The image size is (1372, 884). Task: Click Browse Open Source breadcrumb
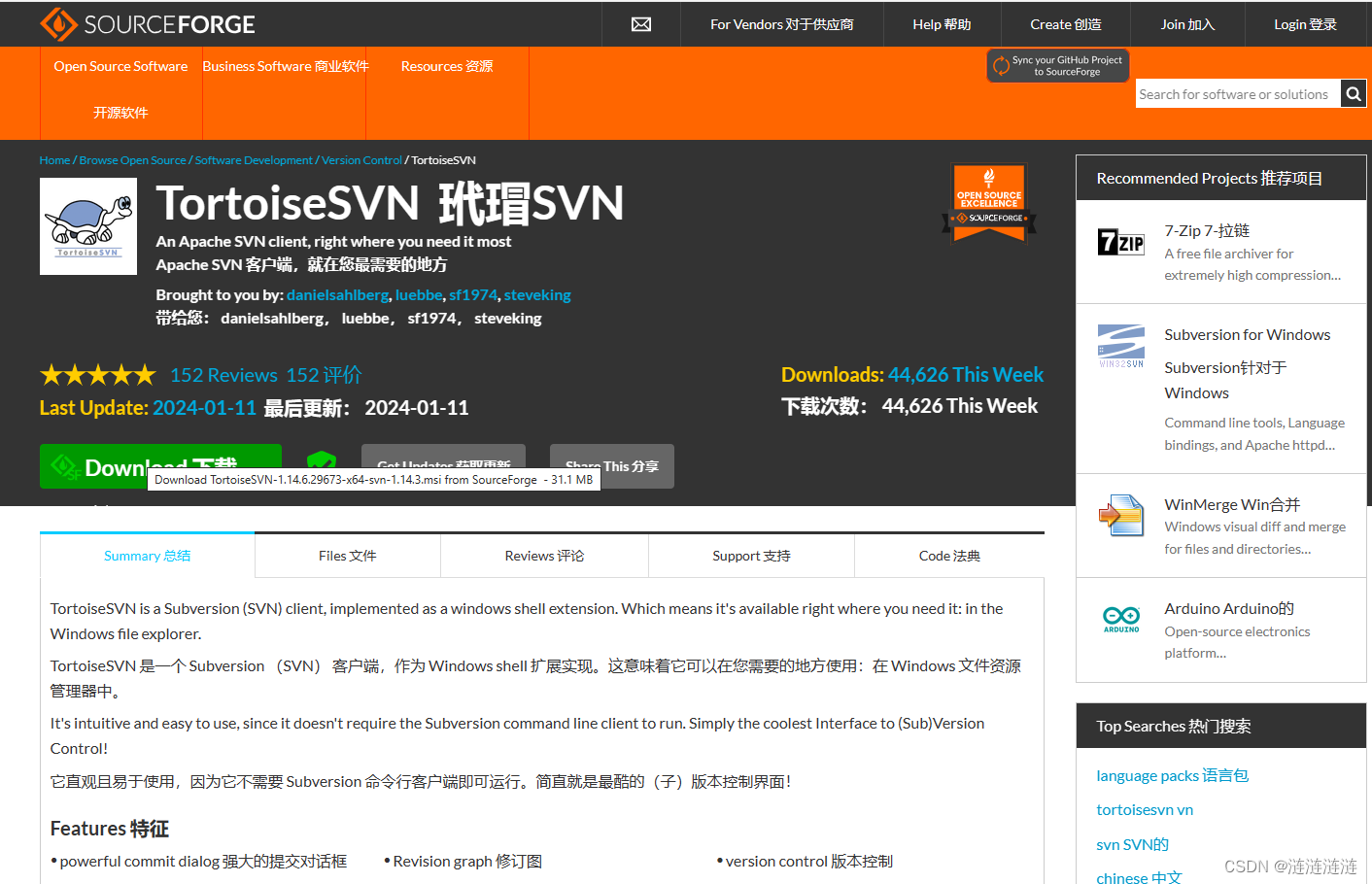click(x=132, y=160)
